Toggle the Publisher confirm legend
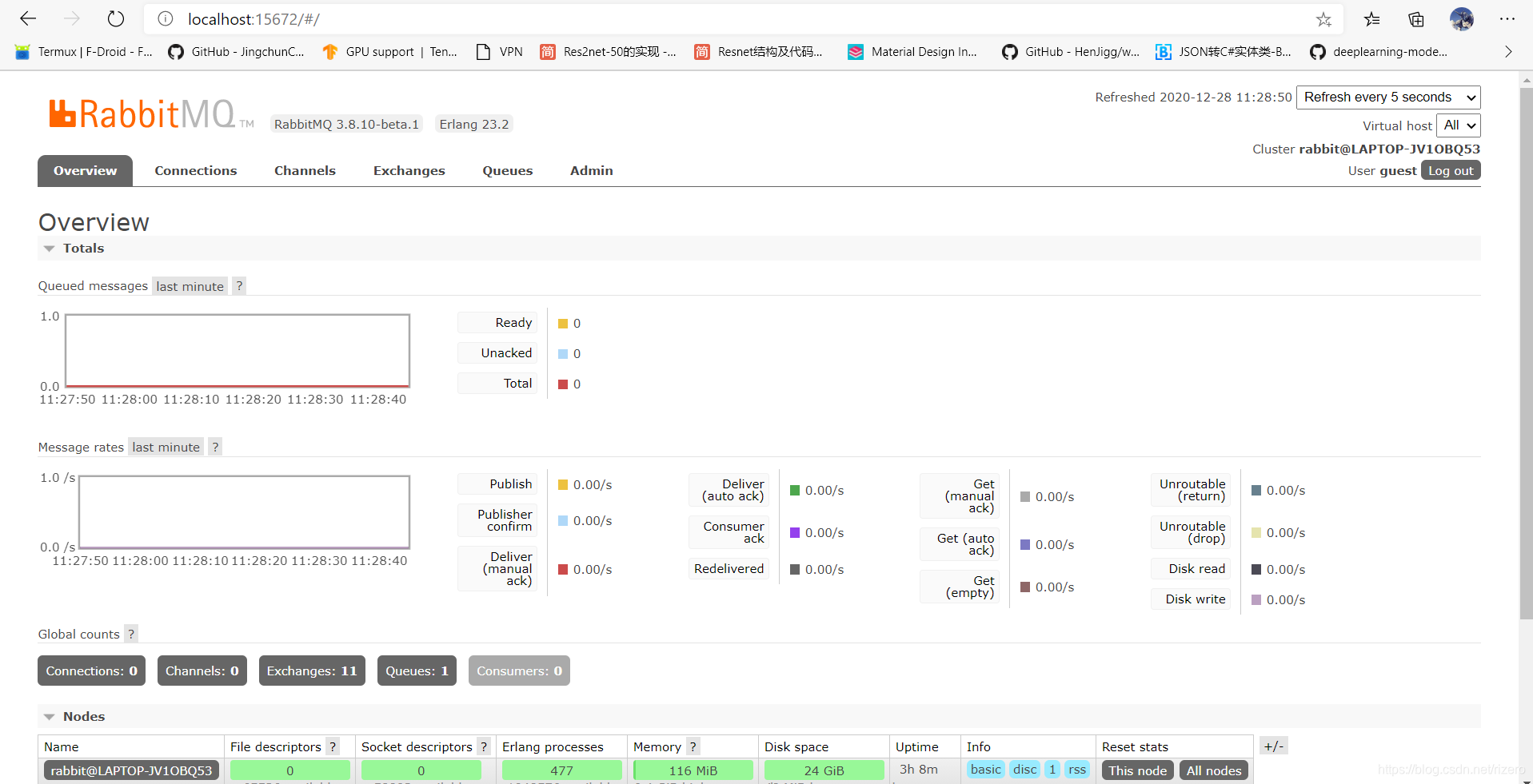This screenshot has width=1533, height=784. pos(497,520)
